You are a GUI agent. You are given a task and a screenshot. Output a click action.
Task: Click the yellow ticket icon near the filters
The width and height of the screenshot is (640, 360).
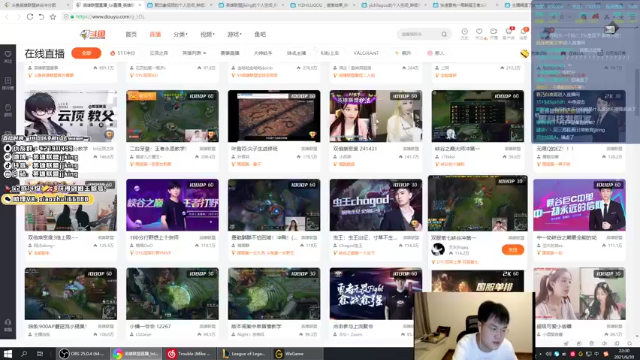[x=524, y=53]
